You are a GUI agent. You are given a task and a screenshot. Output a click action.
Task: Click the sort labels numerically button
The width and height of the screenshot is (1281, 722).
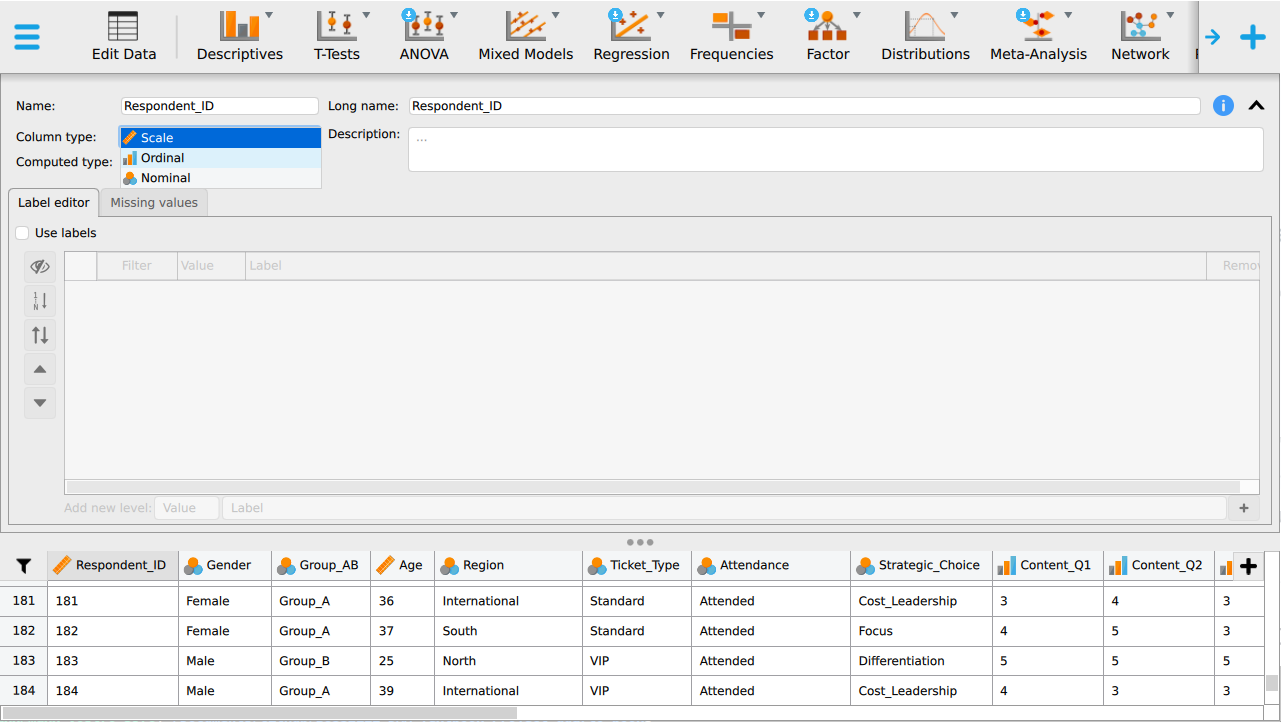click(40, 301)
